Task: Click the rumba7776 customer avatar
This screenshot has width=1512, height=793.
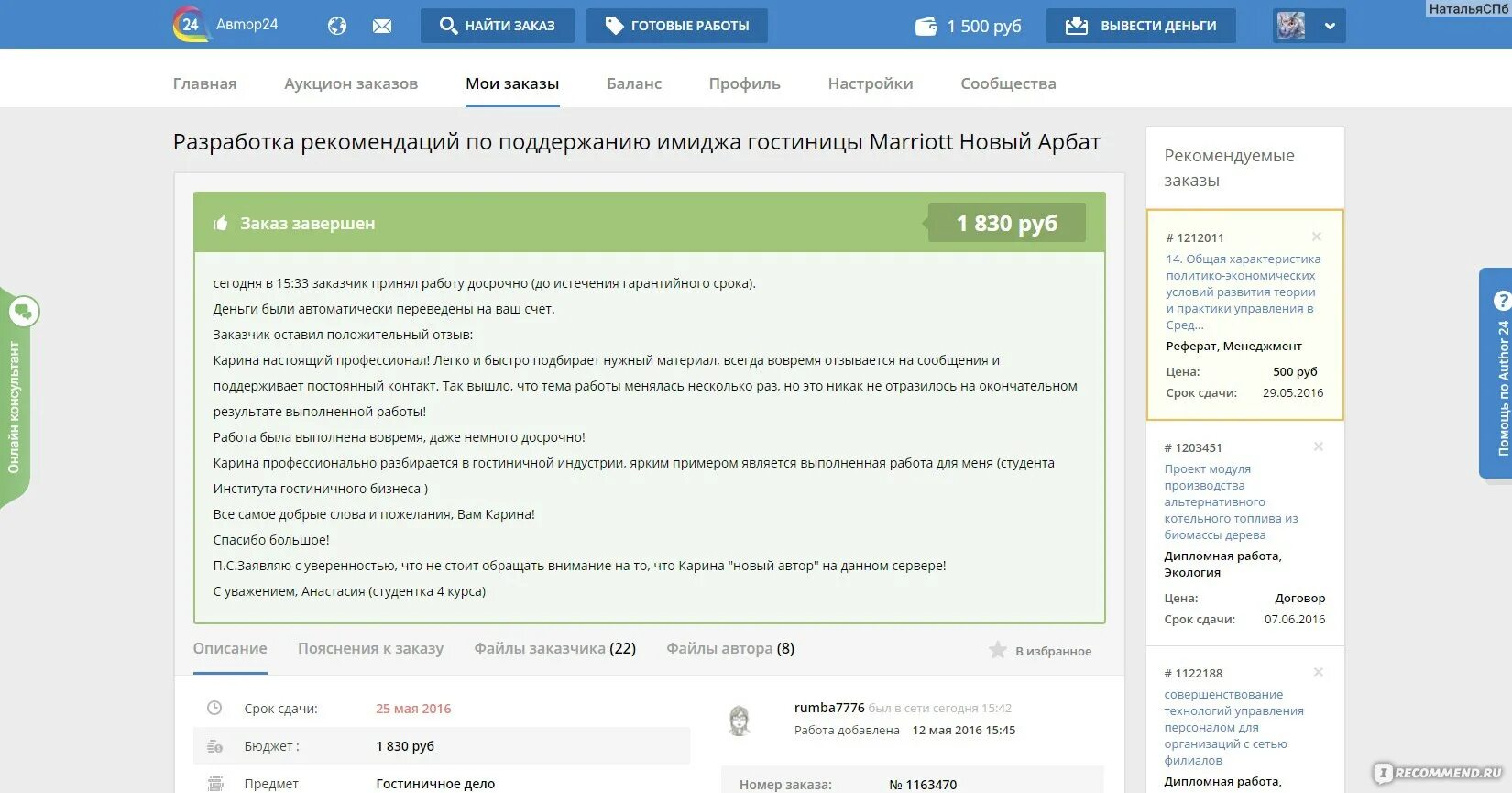Action: [740, 721]
